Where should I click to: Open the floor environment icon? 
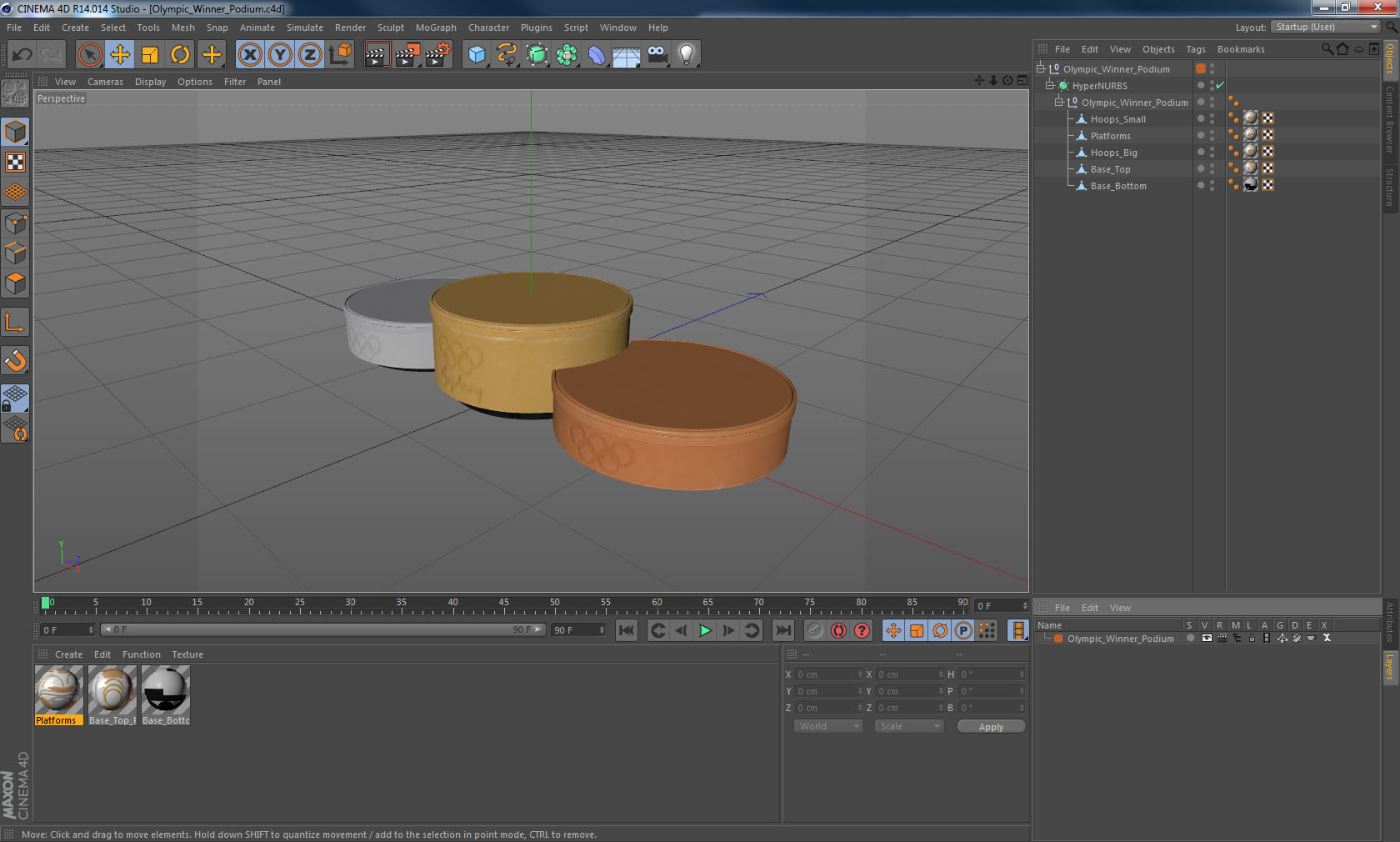[627, 55]
